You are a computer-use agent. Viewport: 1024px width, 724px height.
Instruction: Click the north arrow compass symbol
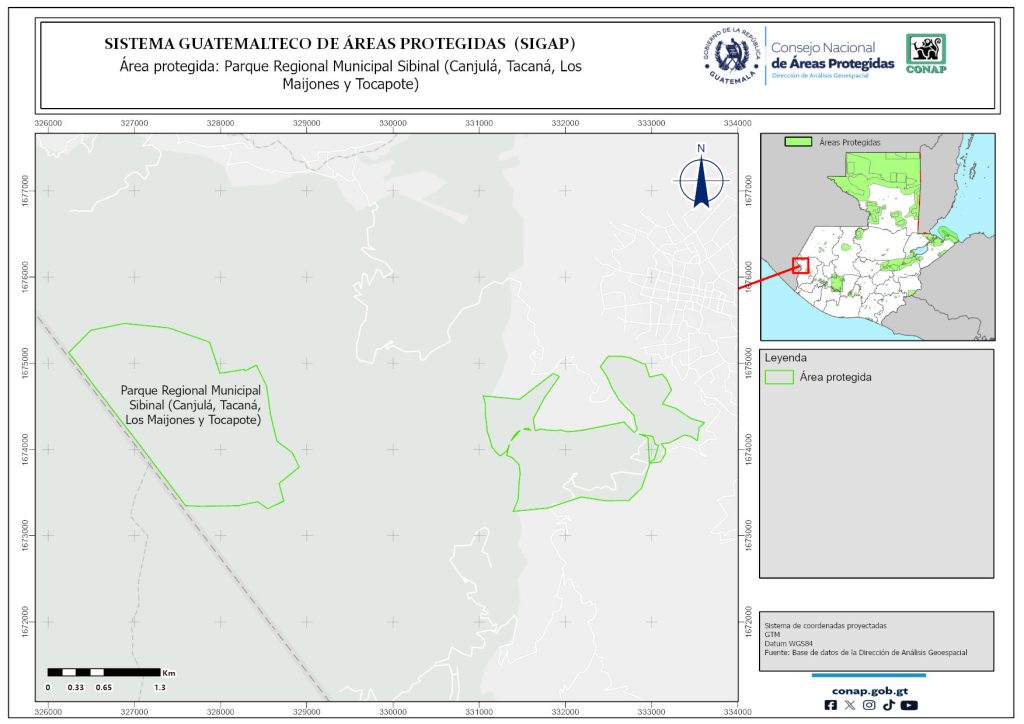702,176
